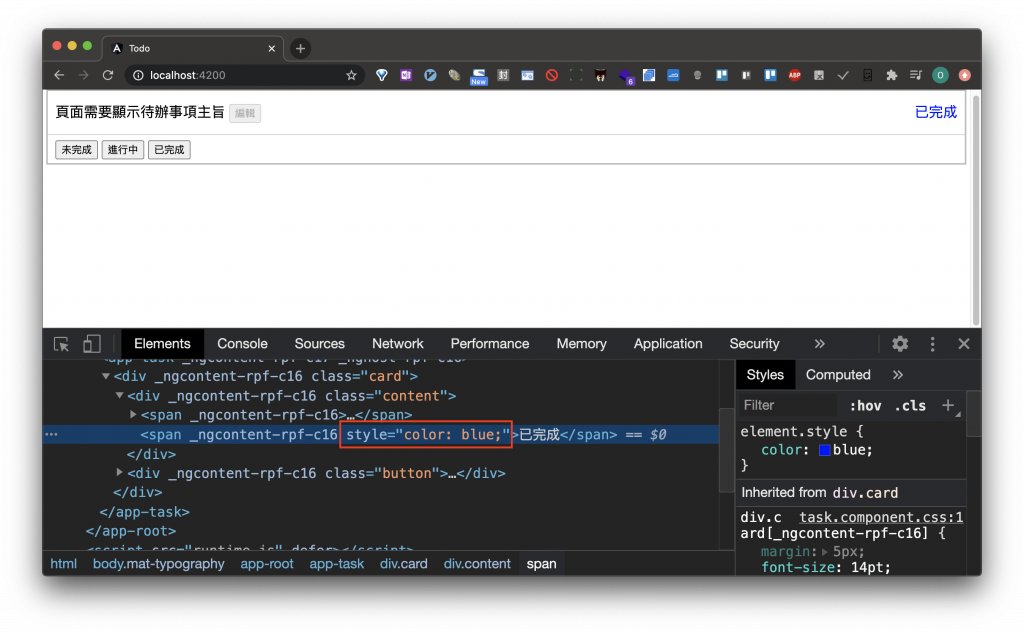
Task: Select body.mat-typography in the breadcrumb
Action: (x=159, y=563)
